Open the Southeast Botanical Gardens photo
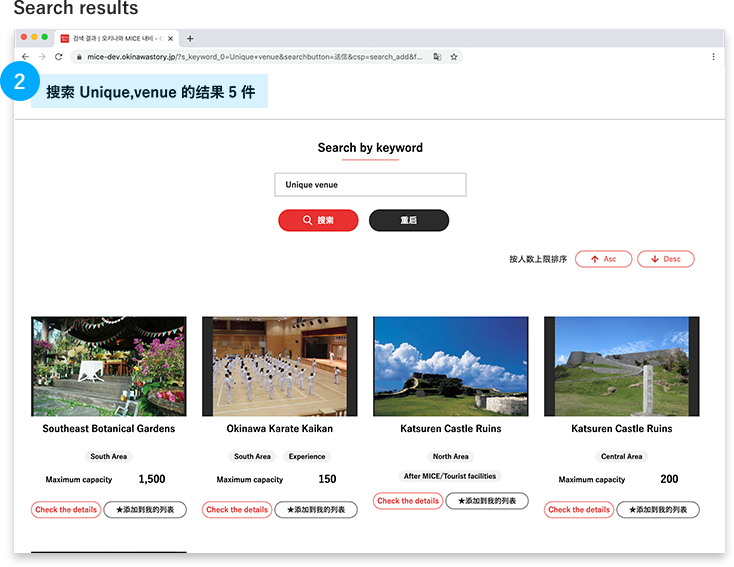 tap(109, 366)
